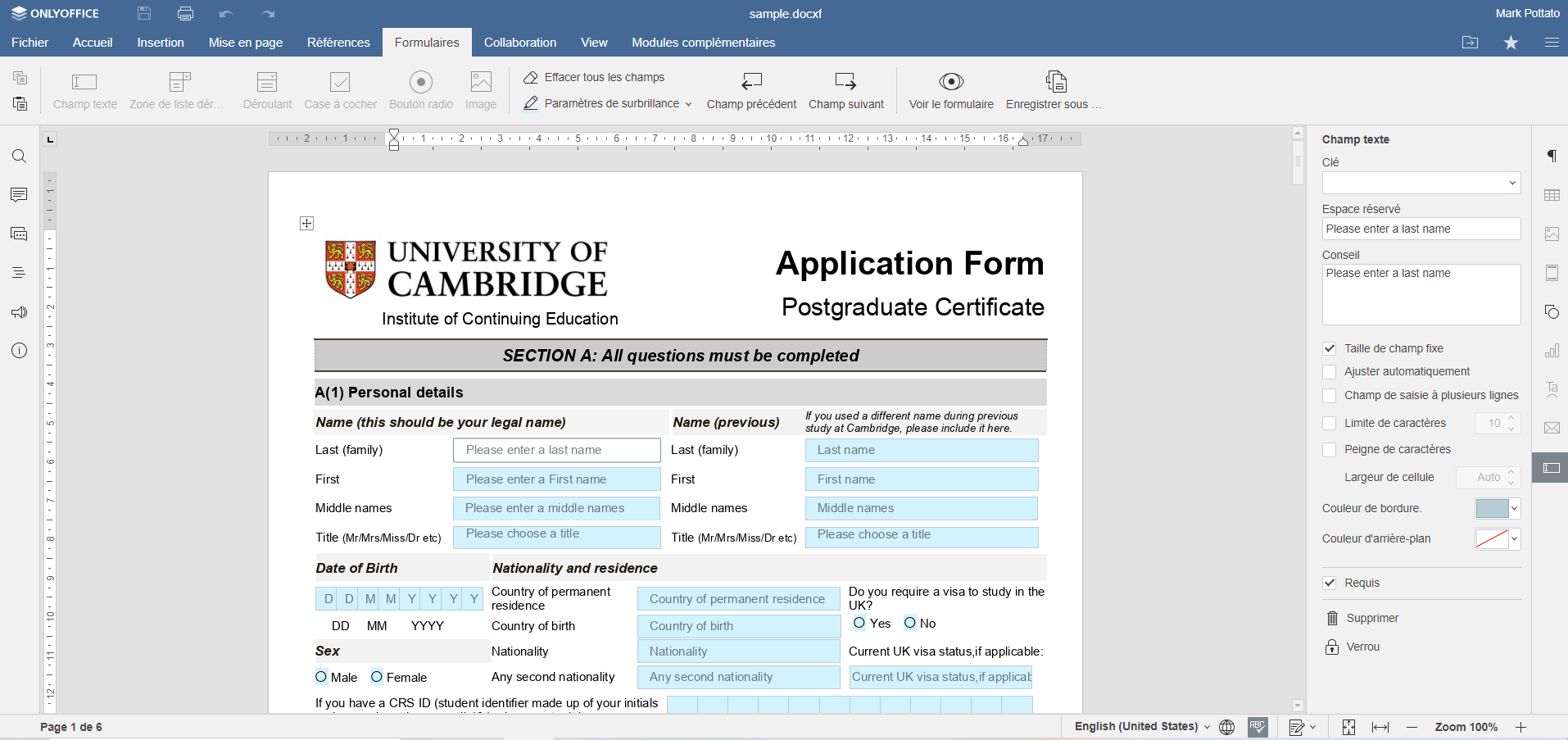Click the Espace réservé input field

(1421, 229)
